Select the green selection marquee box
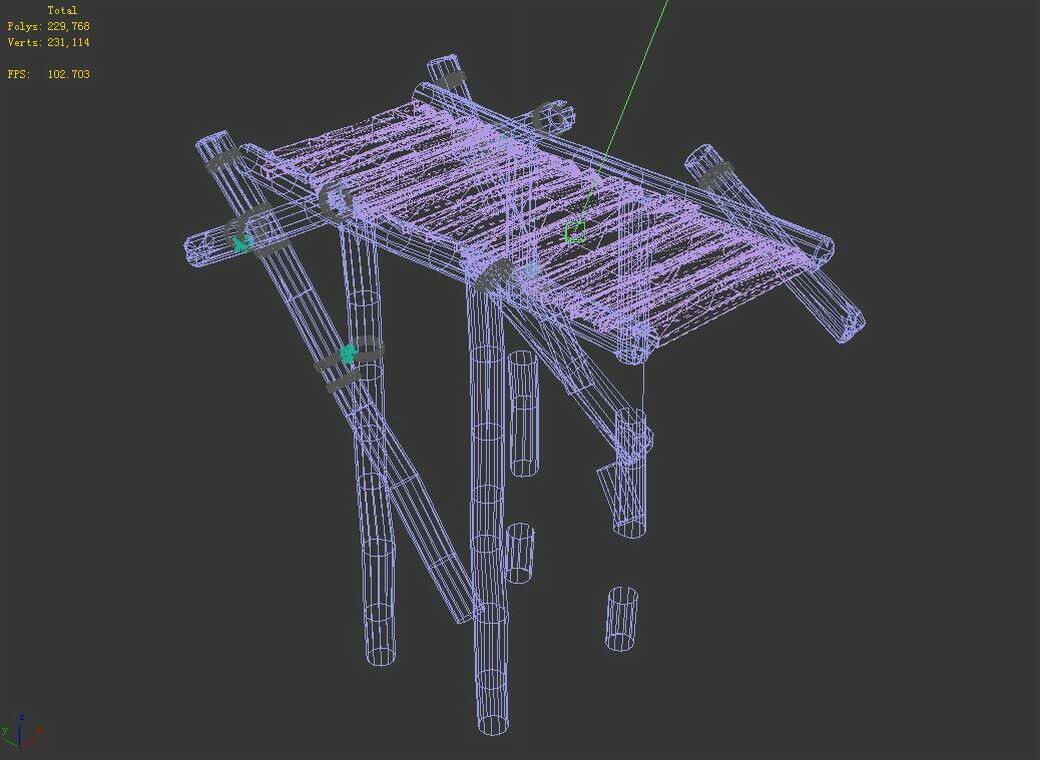The width and height of the screenshot is (1040, 760). tap(575, 231)
